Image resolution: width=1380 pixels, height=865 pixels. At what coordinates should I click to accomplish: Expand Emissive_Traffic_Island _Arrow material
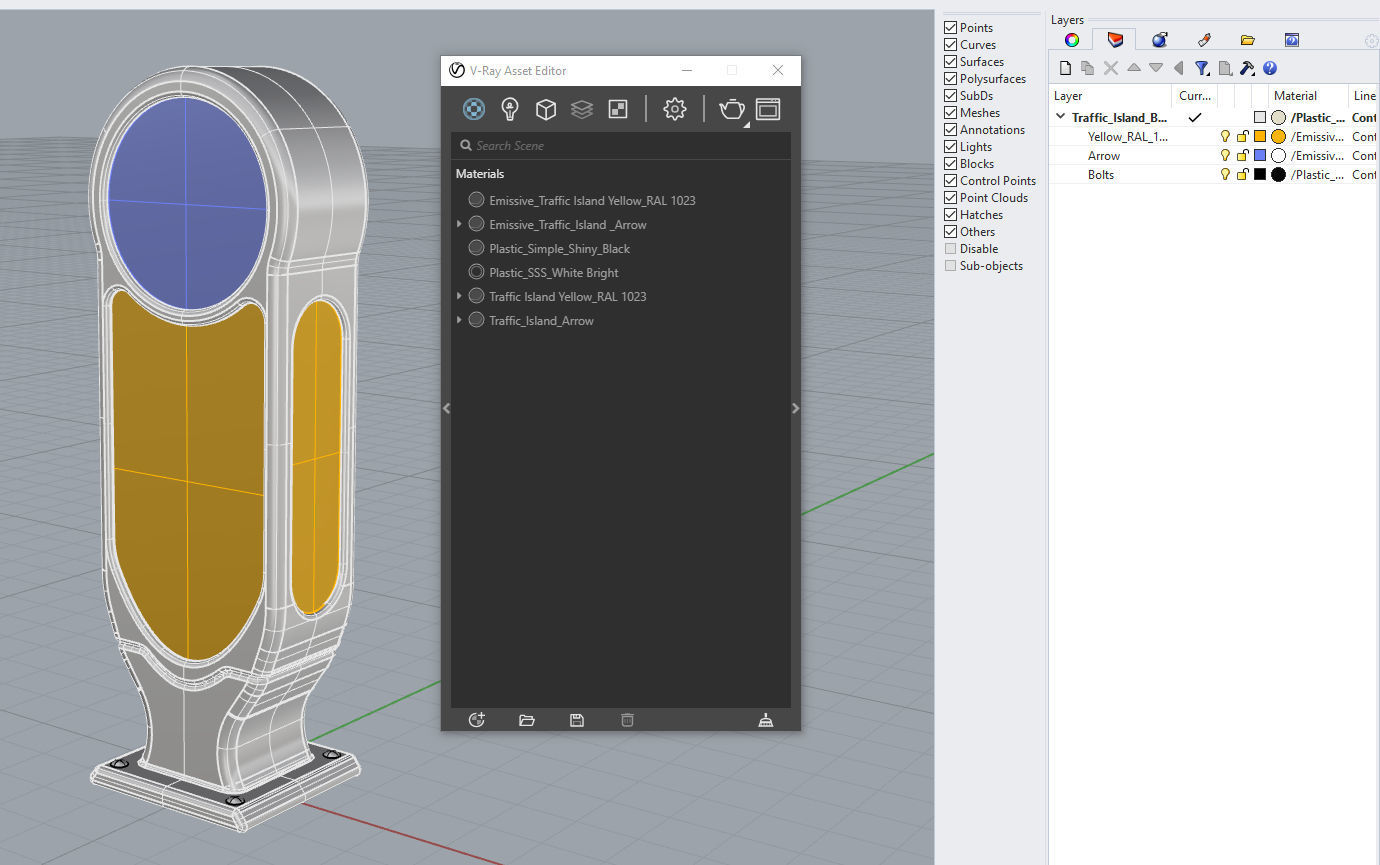pos(459,225)
